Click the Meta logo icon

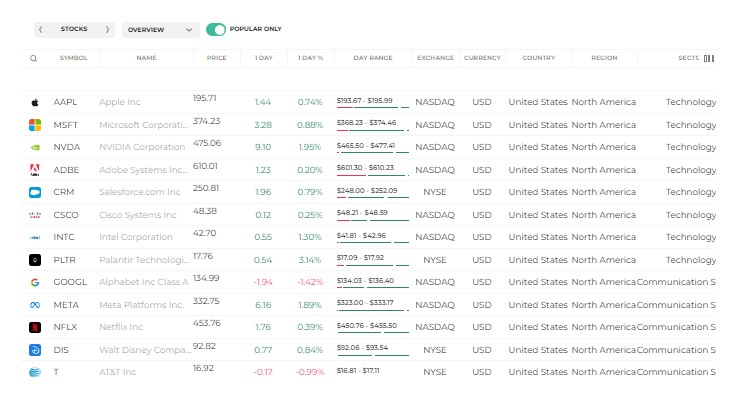(35, 305)
